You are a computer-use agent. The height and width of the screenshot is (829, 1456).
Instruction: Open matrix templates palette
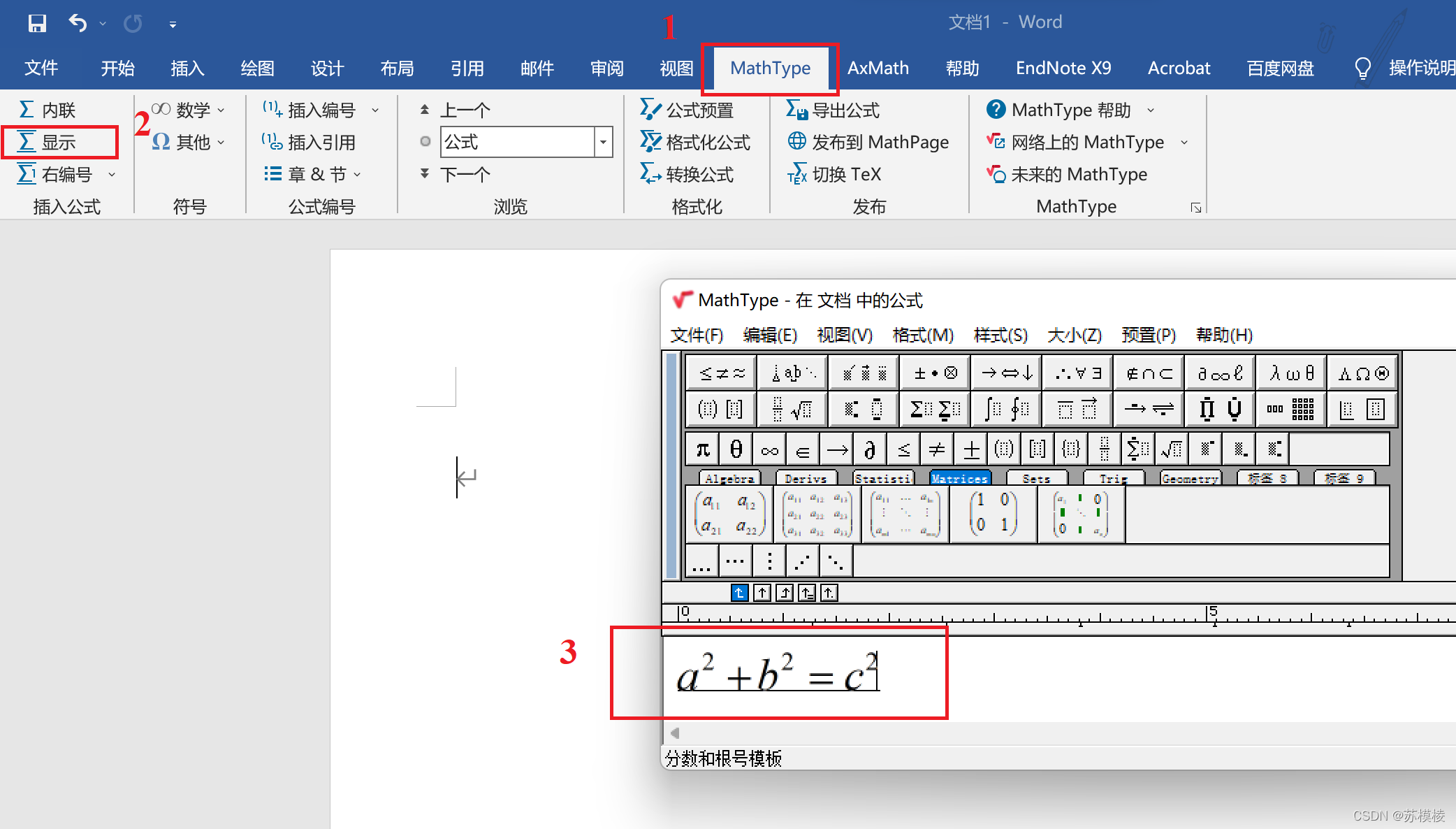click(x=1291, y=409)
